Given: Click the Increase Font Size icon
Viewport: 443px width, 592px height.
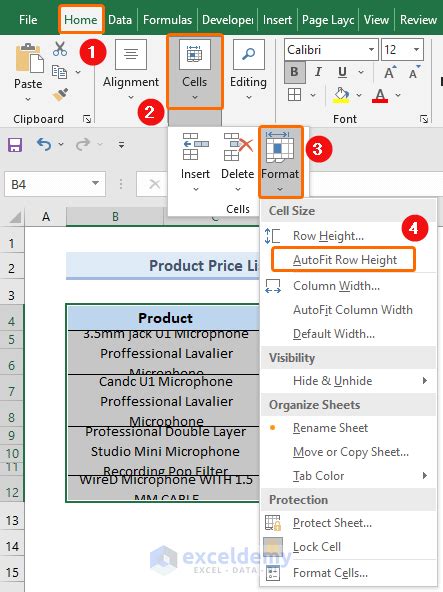Looking at the screenshot, I should tap(390, 72).
